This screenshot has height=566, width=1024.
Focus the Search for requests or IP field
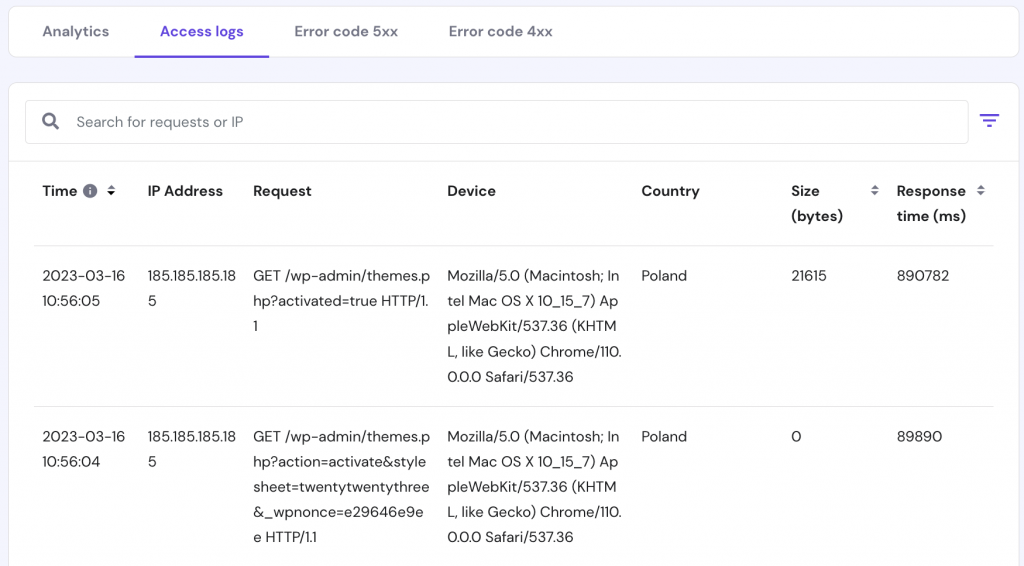(500, 122)
